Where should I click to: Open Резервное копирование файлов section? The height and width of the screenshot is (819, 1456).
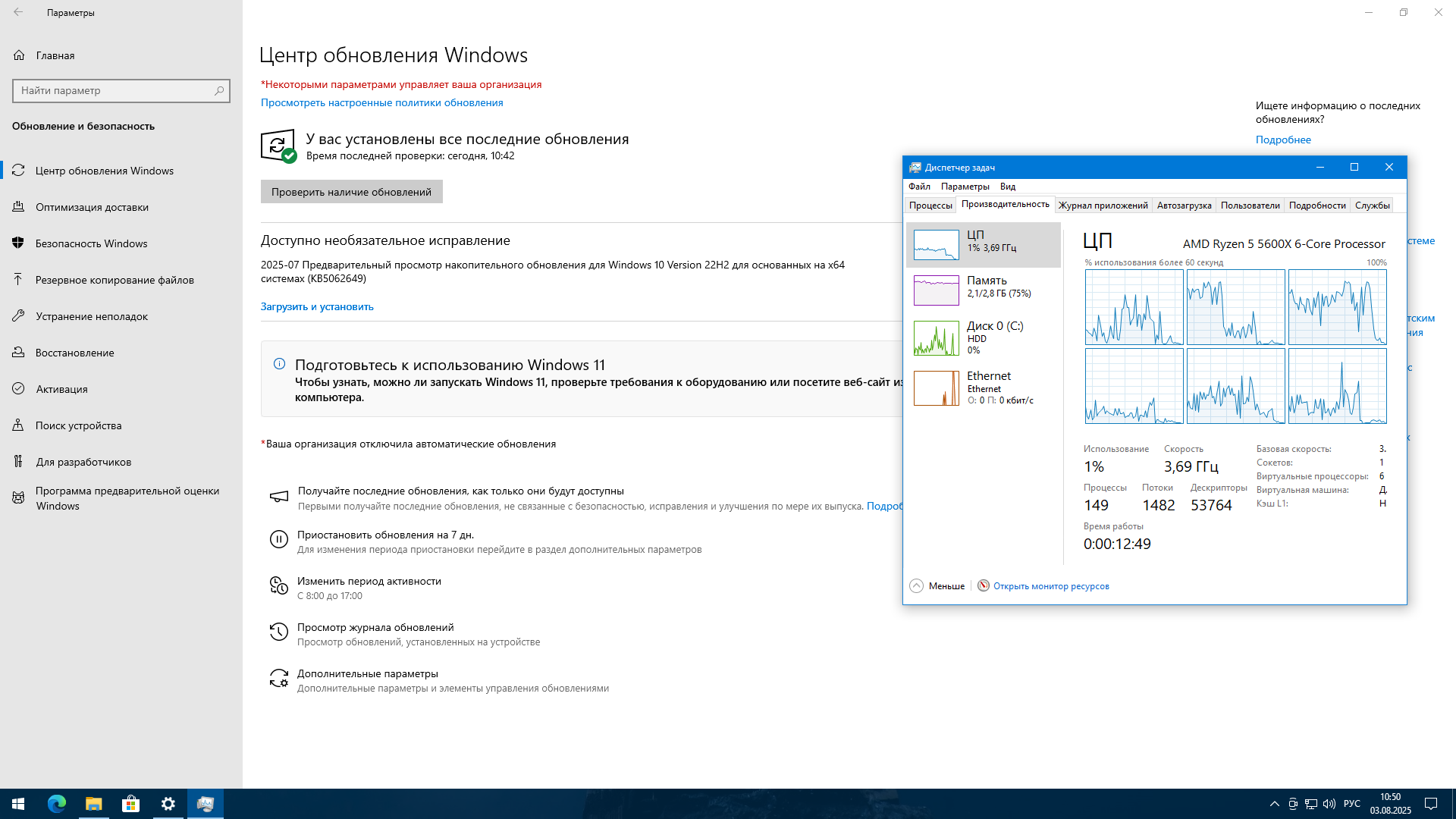[x=121, y=280]
